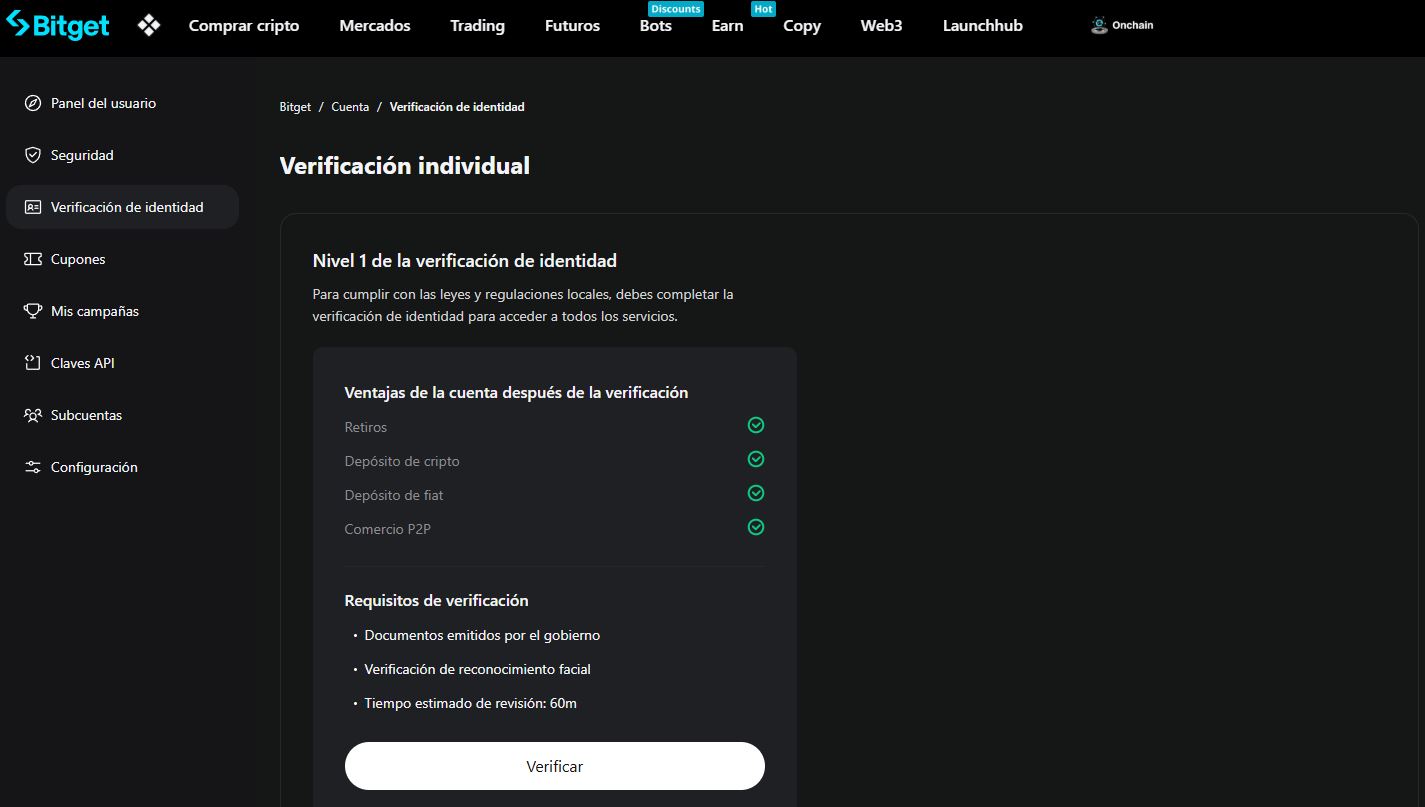Open the Web3 section
The width and height of the screenshot is (1425, 807).
click(881, 26)
